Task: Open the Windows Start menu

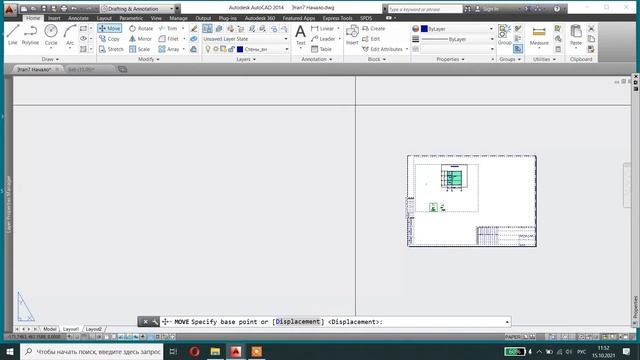Action: (10, 351)
